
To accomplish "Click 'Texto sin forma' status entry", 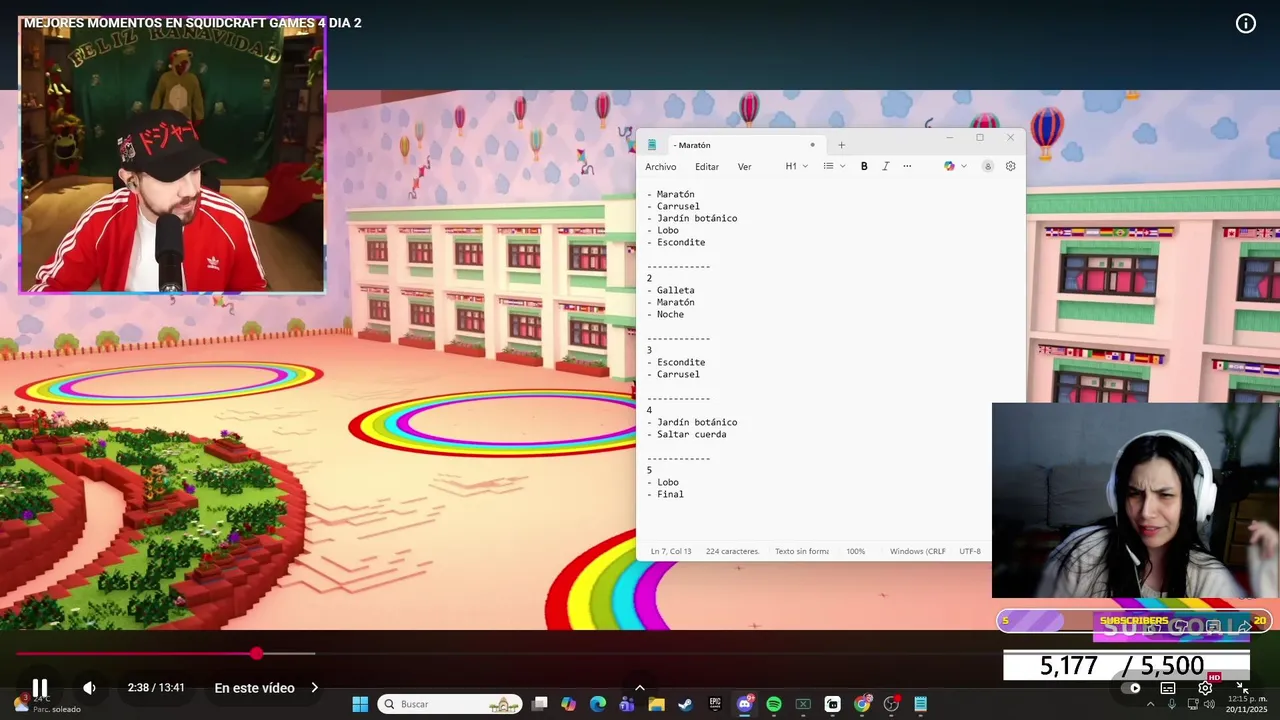I will tap(802, 551).
